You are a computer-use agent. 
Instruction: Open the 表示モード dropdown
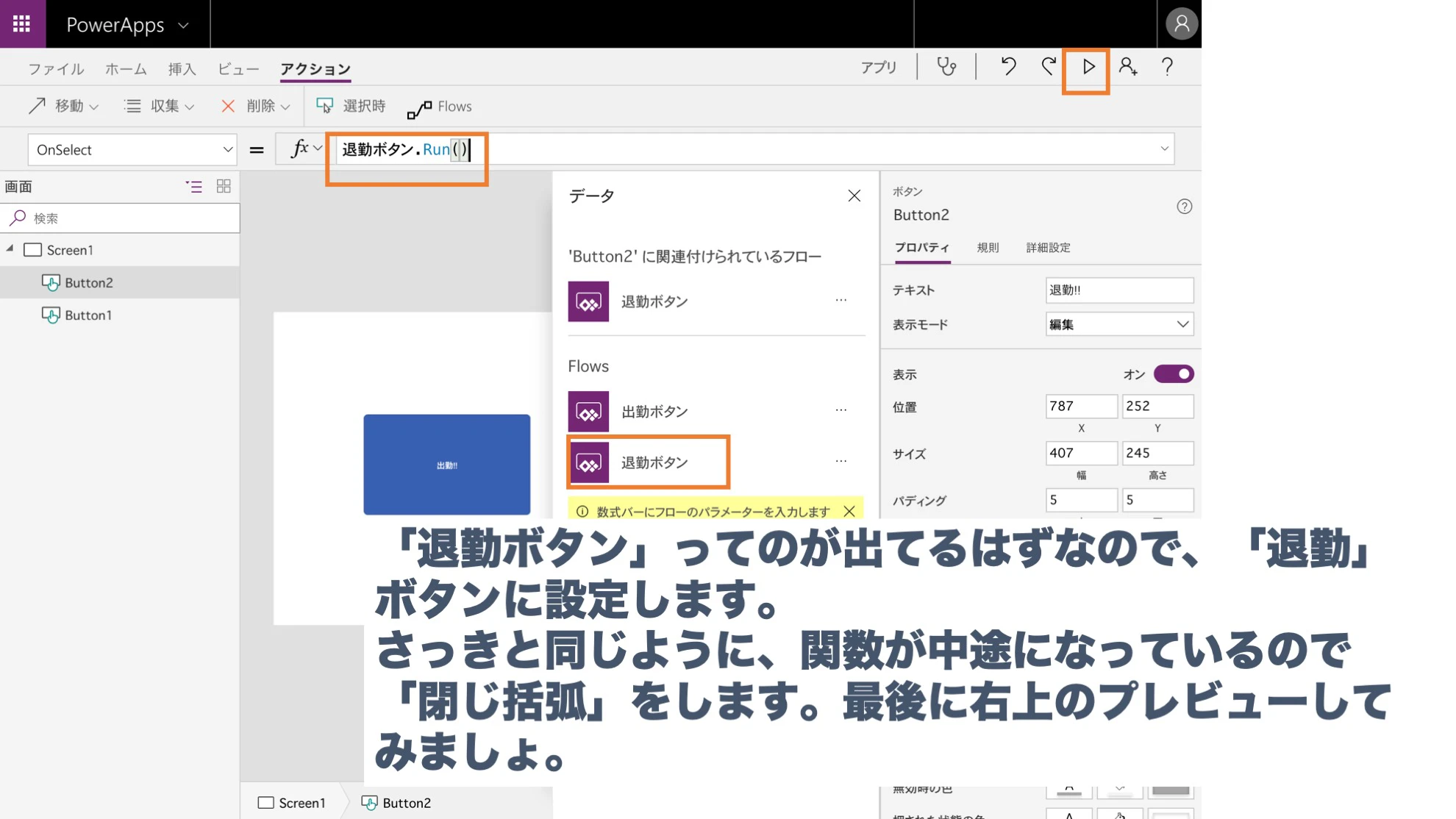point(1119,324)
